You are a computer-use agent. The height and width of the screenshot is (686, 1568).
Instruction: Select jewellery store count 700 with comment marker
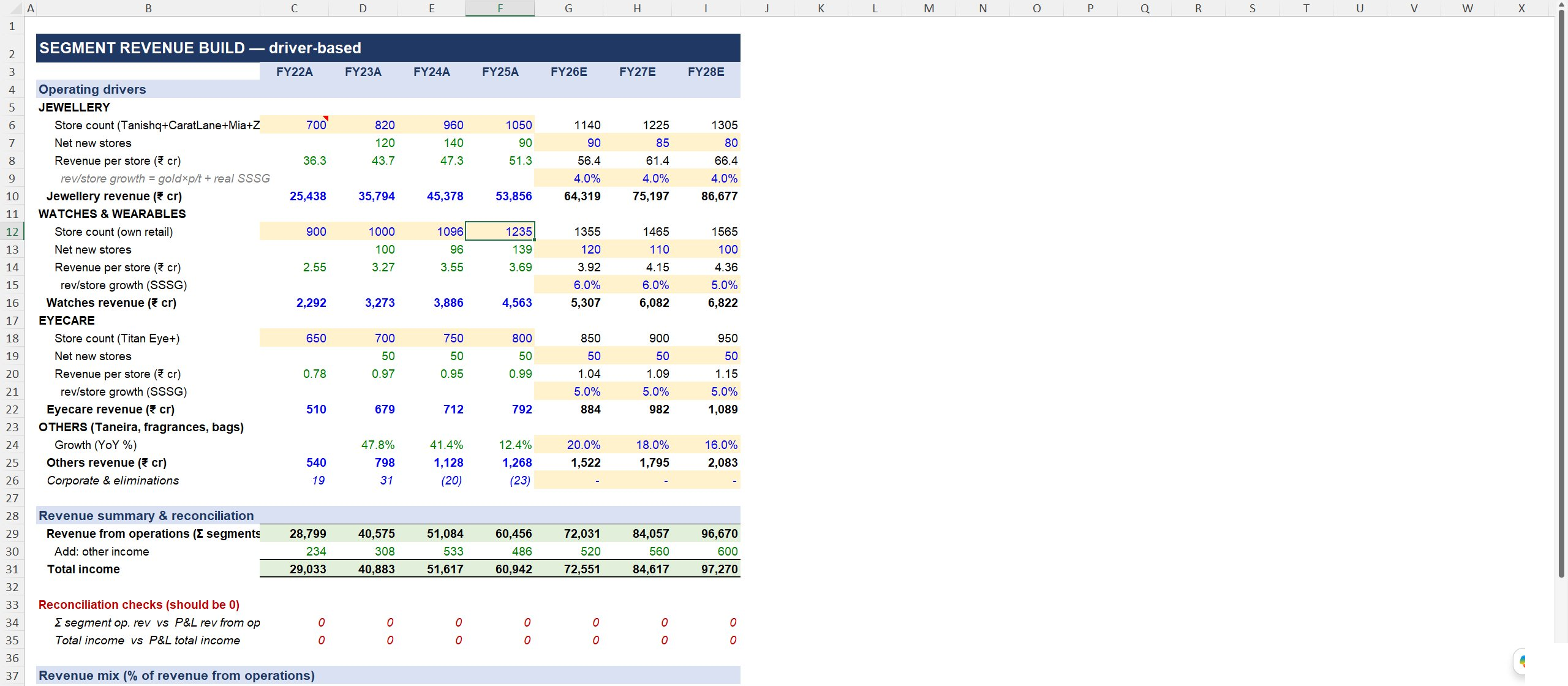click(294, 125)
